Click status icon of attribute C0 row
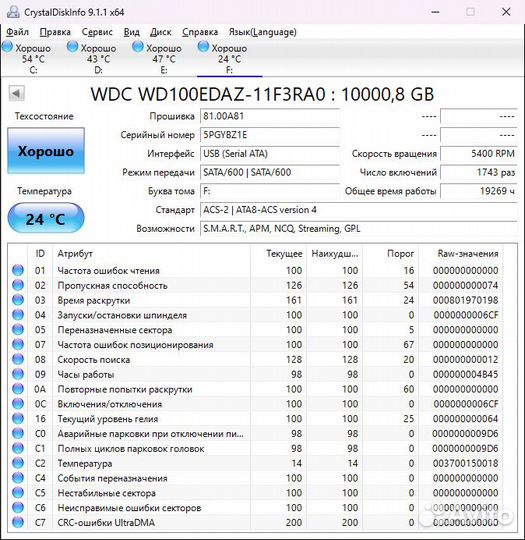The height and width of the screenshot is (540, 525). click(x=18, y=433)
